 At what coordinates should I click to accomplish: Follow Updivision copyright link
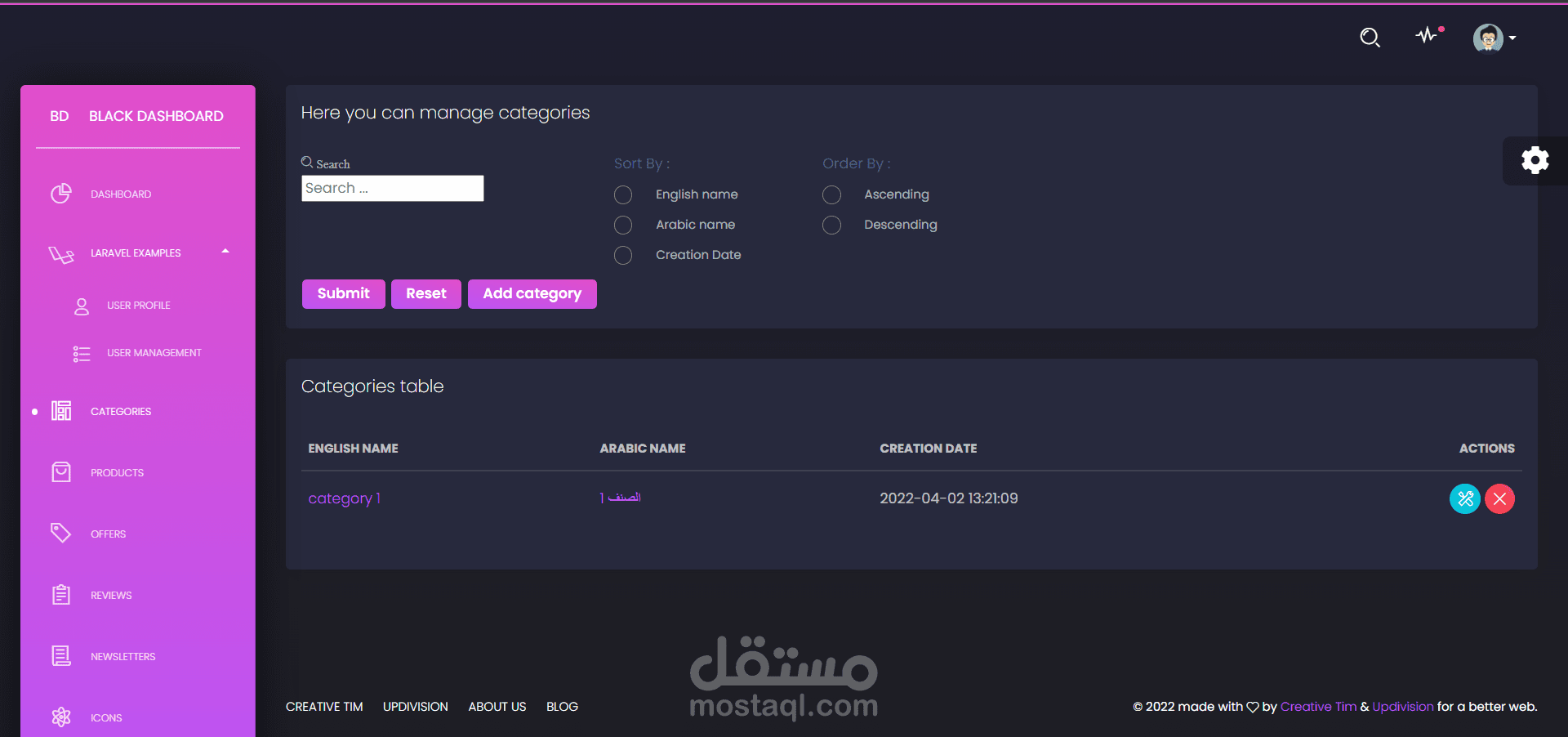[1402, 707]
